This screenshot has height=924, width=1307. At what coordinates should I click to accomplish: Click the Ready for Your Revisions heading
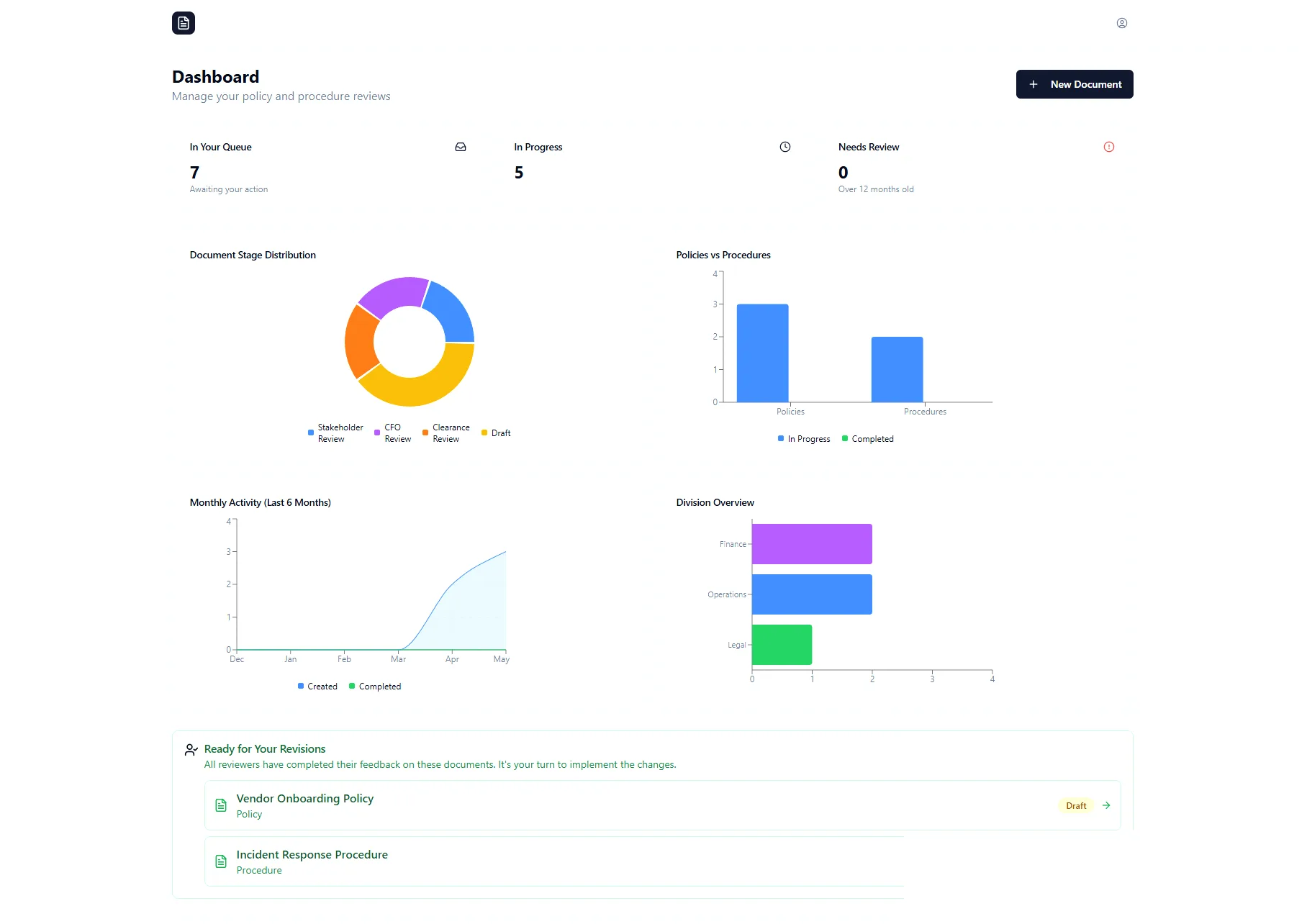point(265,749)
